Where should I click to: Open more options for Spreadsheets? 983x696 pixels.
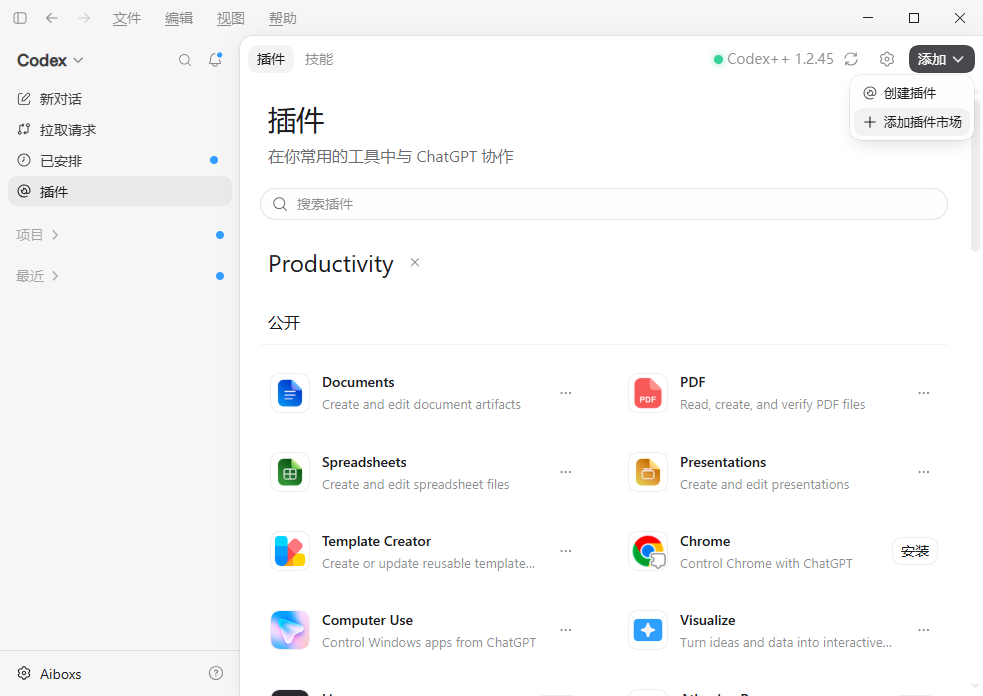[565, 472]
